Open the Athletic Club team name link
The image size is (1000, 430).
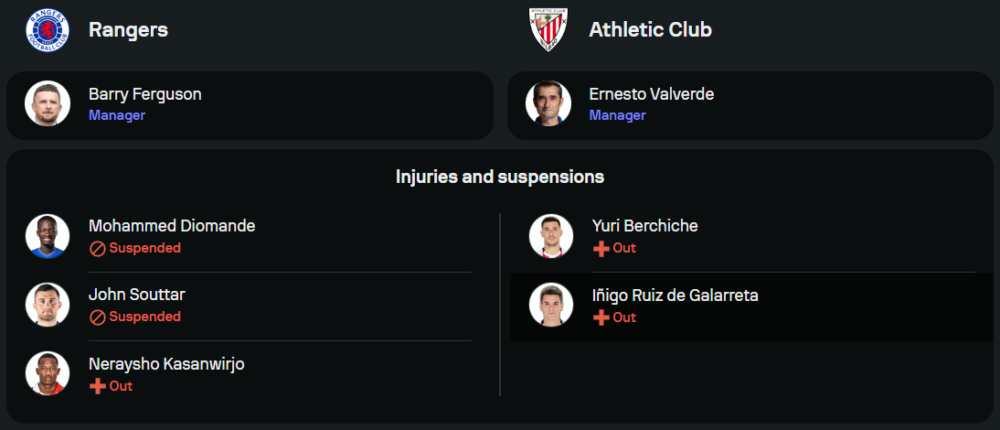650,30
